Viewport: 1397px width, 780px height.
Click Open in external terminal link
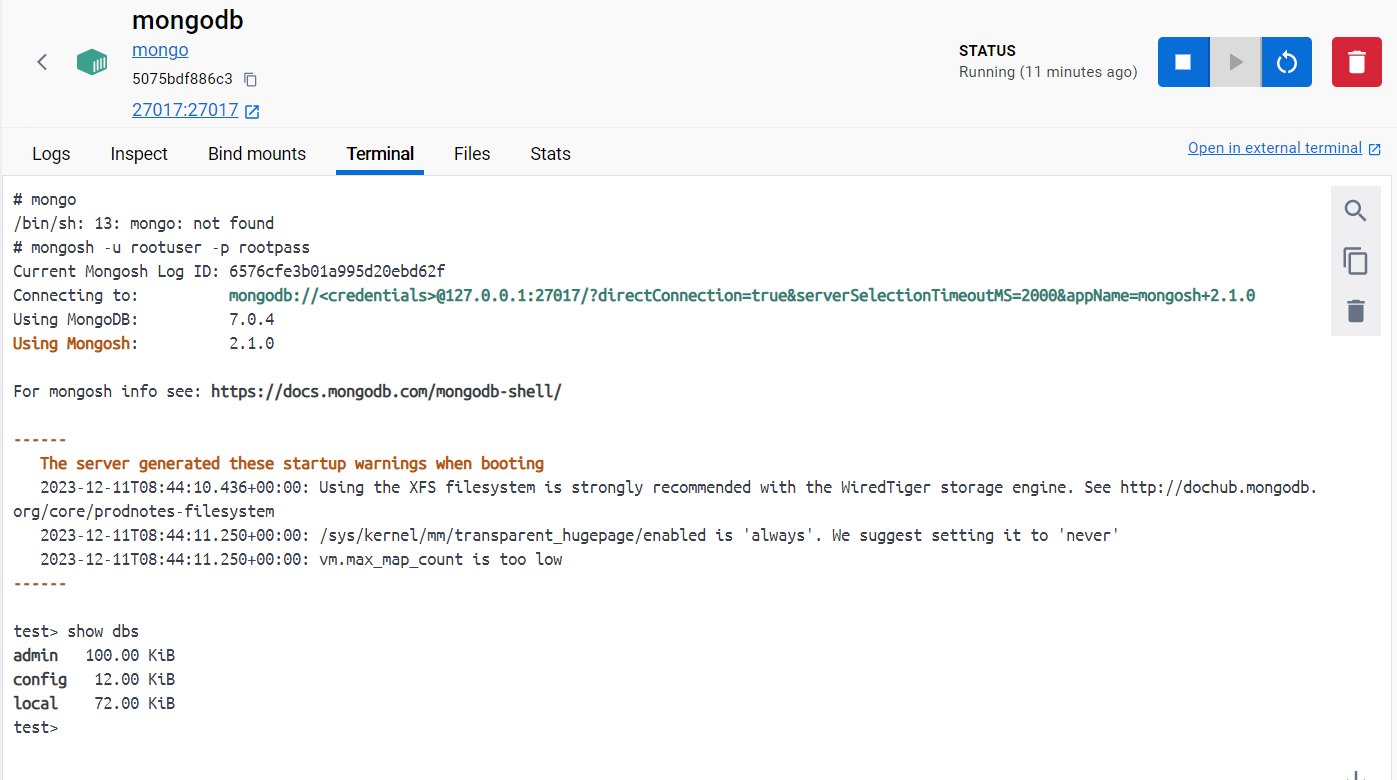tap(1275, 148)
